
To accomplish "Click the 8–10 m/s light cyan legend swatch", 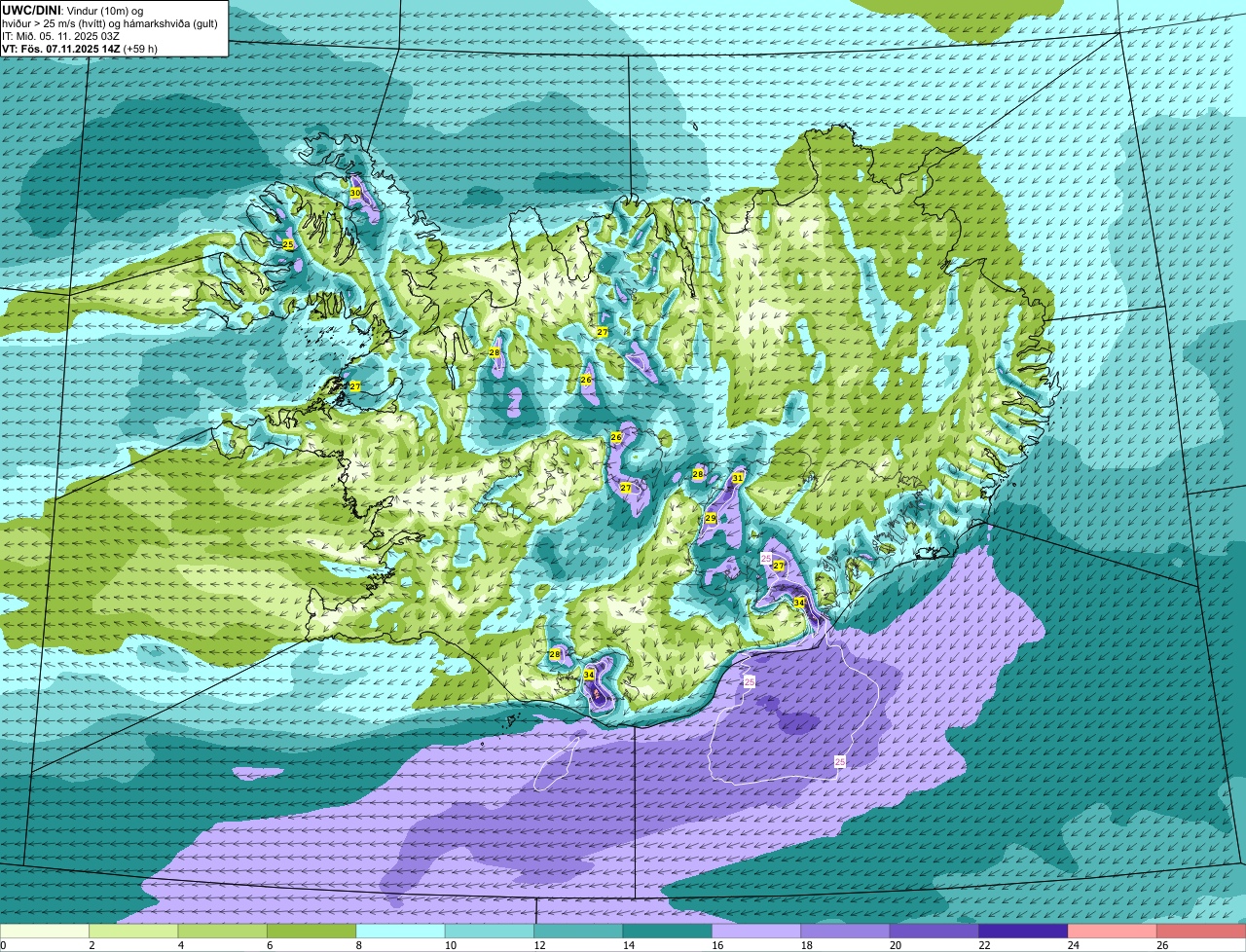I will (401, 932).
